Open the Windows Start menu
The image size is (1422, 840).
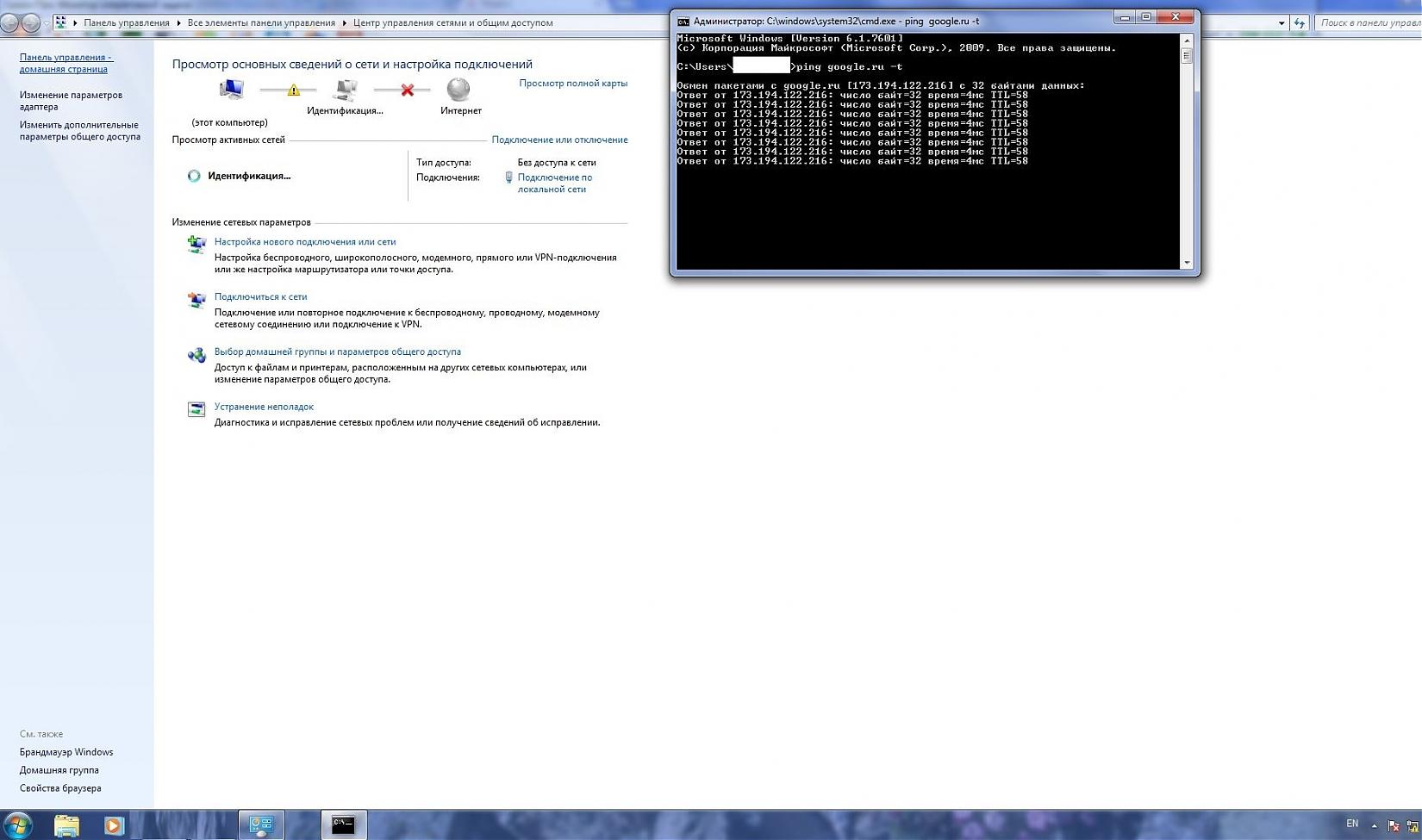pos(18,824)
